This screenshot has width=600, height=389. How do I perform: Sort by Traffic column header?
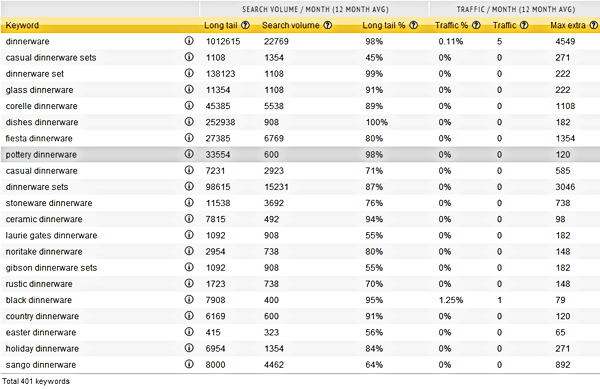504,25
